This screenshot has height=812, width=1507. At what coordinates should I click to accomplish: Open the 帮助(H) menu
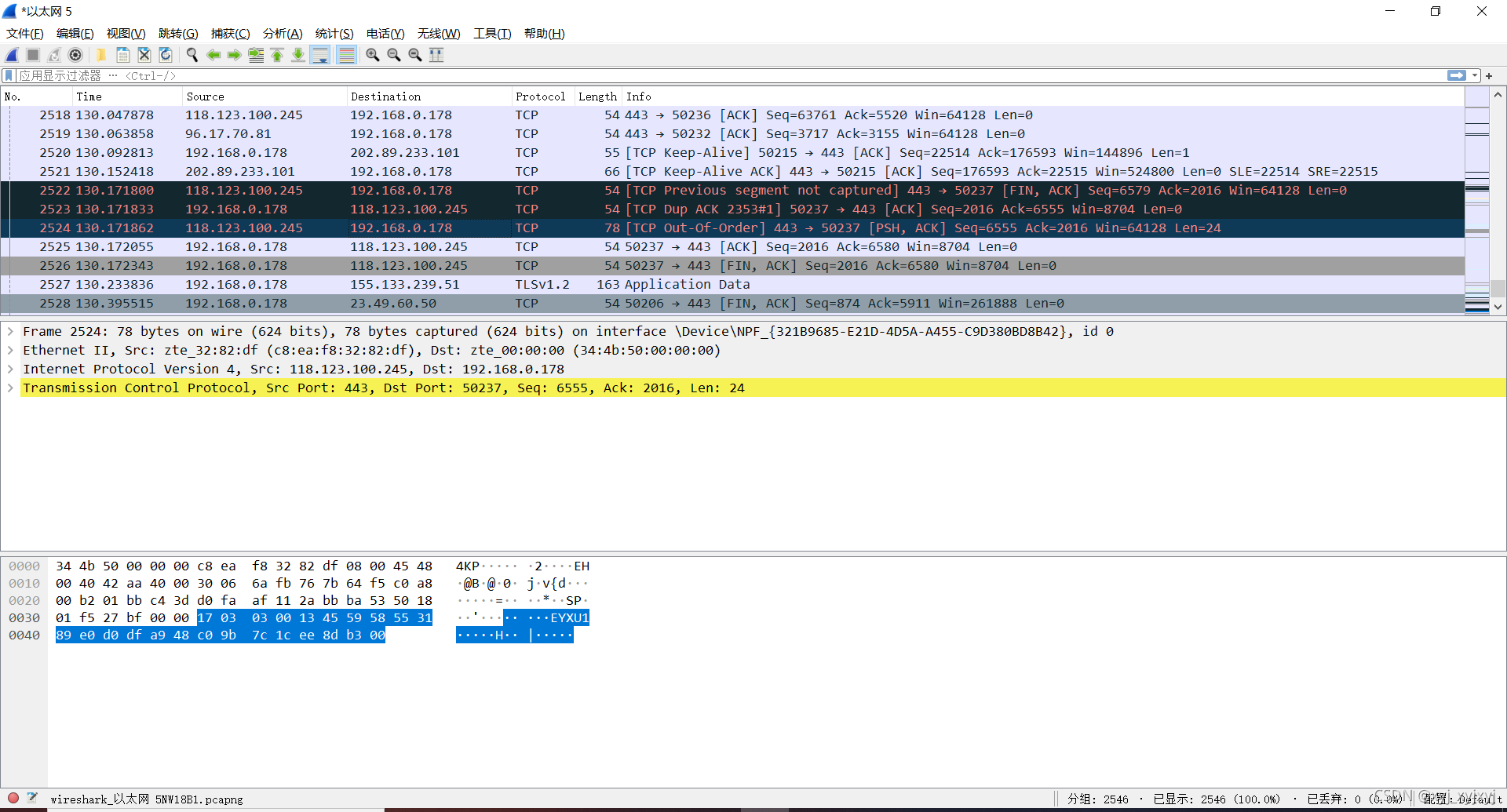545,33
